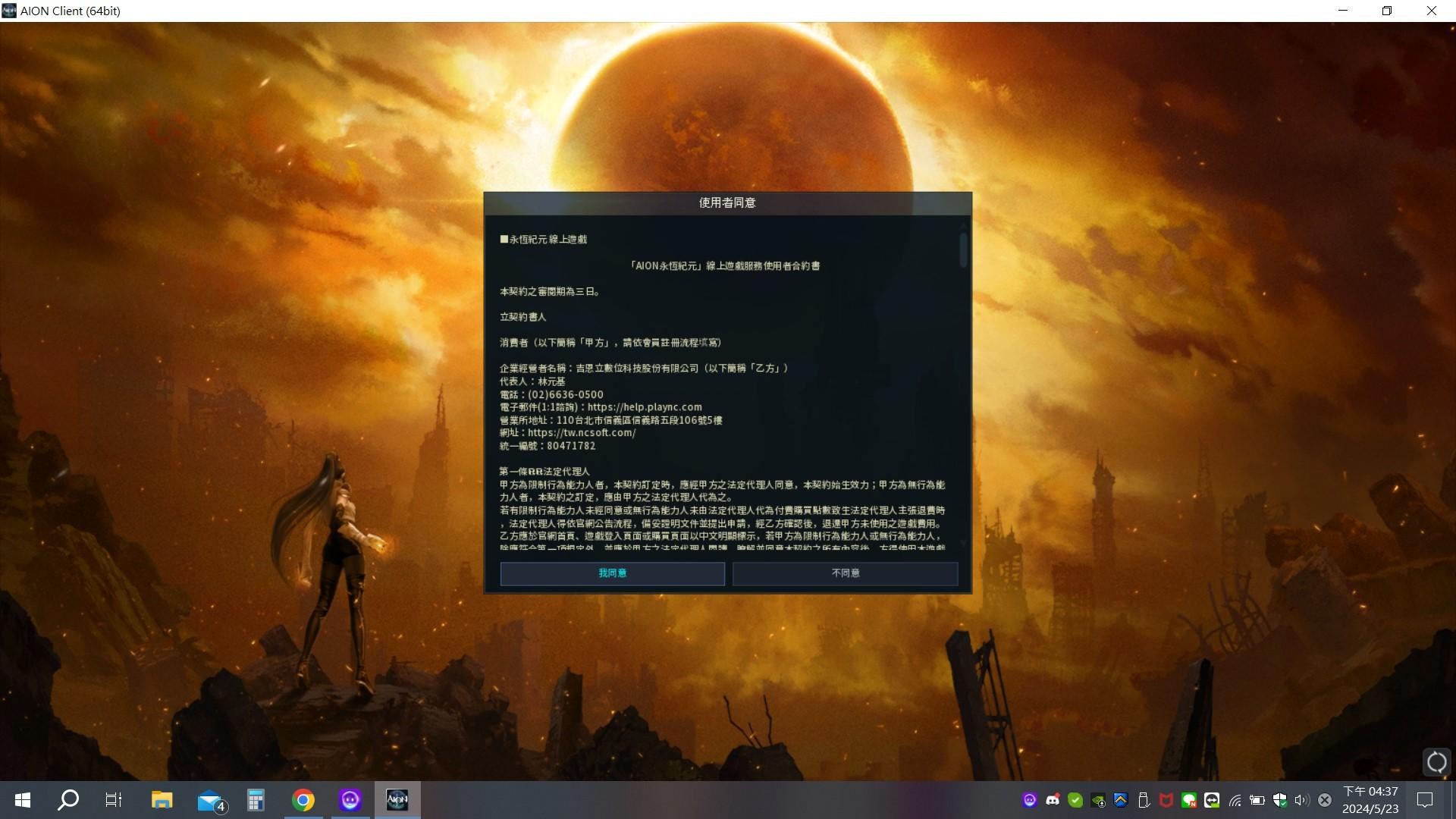Viewport: 1456px width, 819px height.
Task: Open Calculator from the taskbar
Action: coord(256,800)
